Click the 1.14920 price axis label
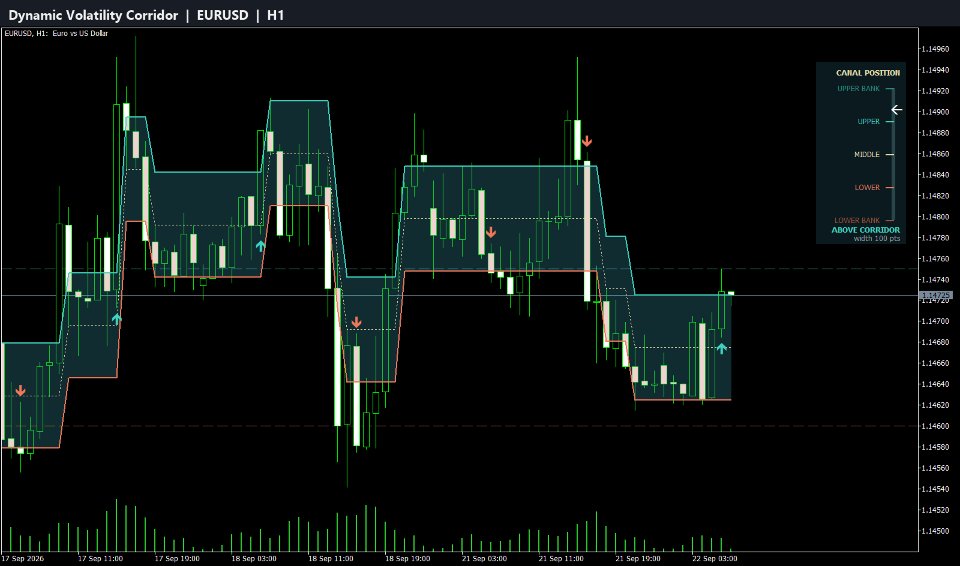Screen dimensions: 960x566 coord(934,91)
